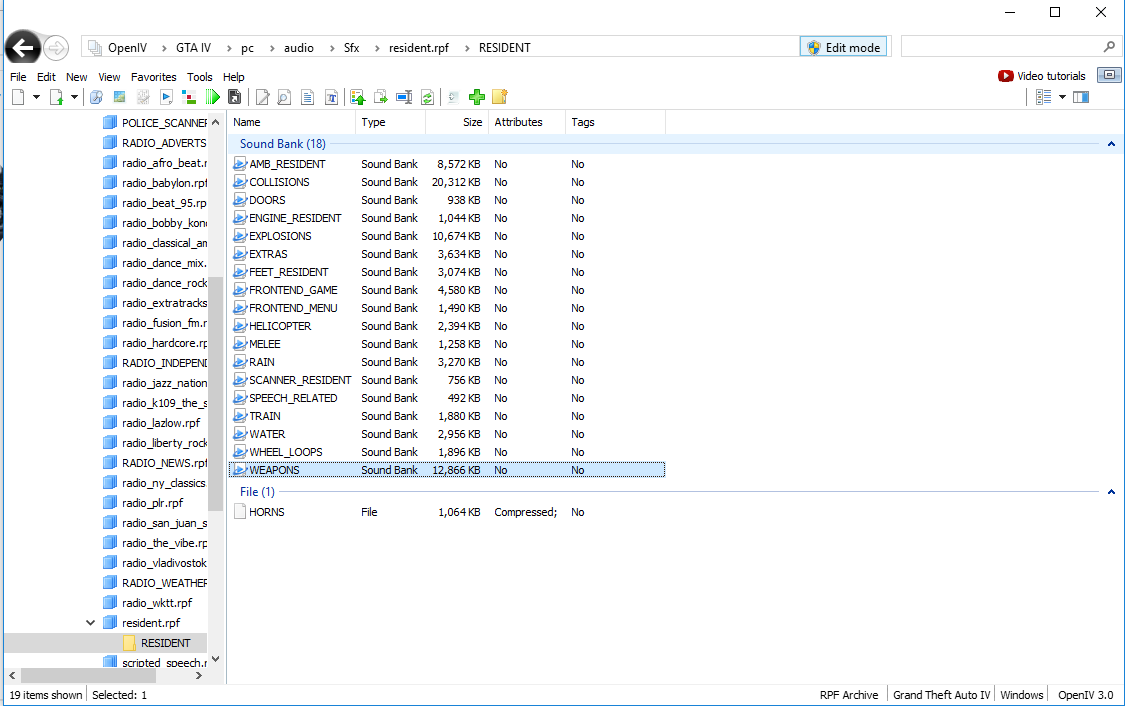The width and height of the screenshot is (1125, 706).
Task: Toggle the preview pane button
Action: pyautogui.click(x=1081, y=97)
